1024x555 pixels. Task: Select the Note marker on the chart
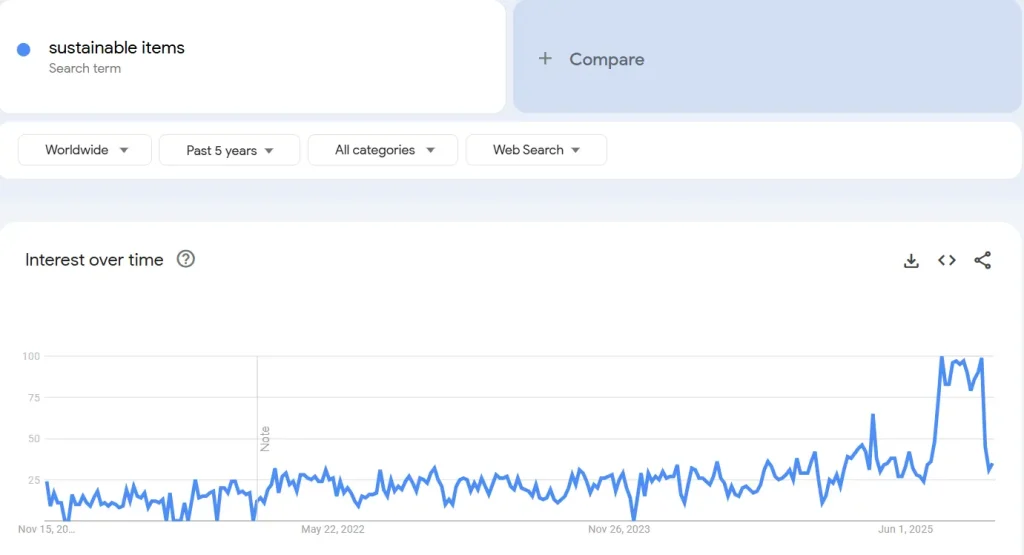(266, 439)
